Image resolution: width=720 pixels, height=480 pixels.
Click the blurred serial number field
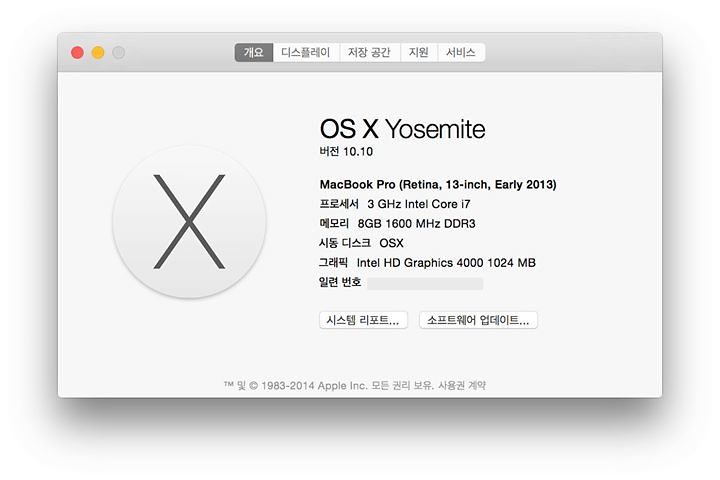click(425, 283)
